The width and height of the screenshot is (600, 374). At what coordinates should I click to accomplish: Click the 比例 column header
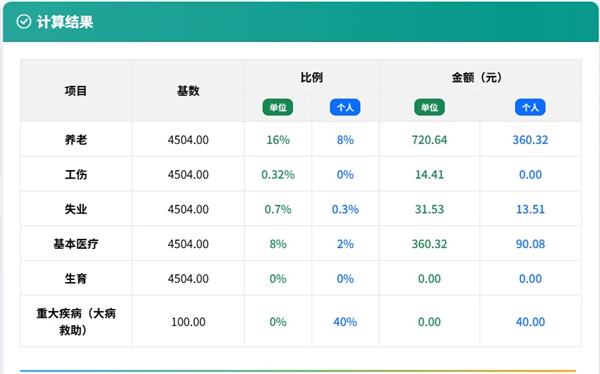point(311,77)
